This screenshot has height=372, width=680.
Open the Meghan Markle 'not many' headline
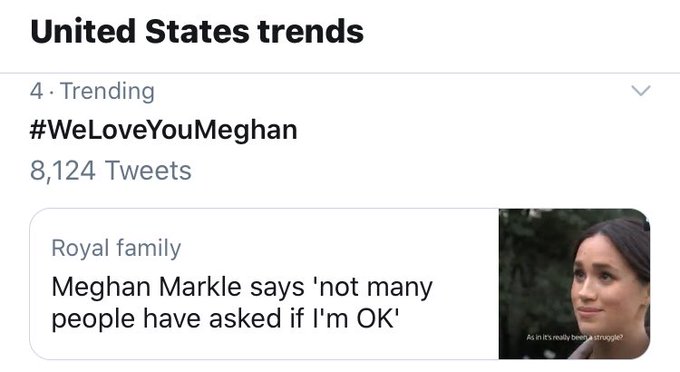[x=242, y=303]
